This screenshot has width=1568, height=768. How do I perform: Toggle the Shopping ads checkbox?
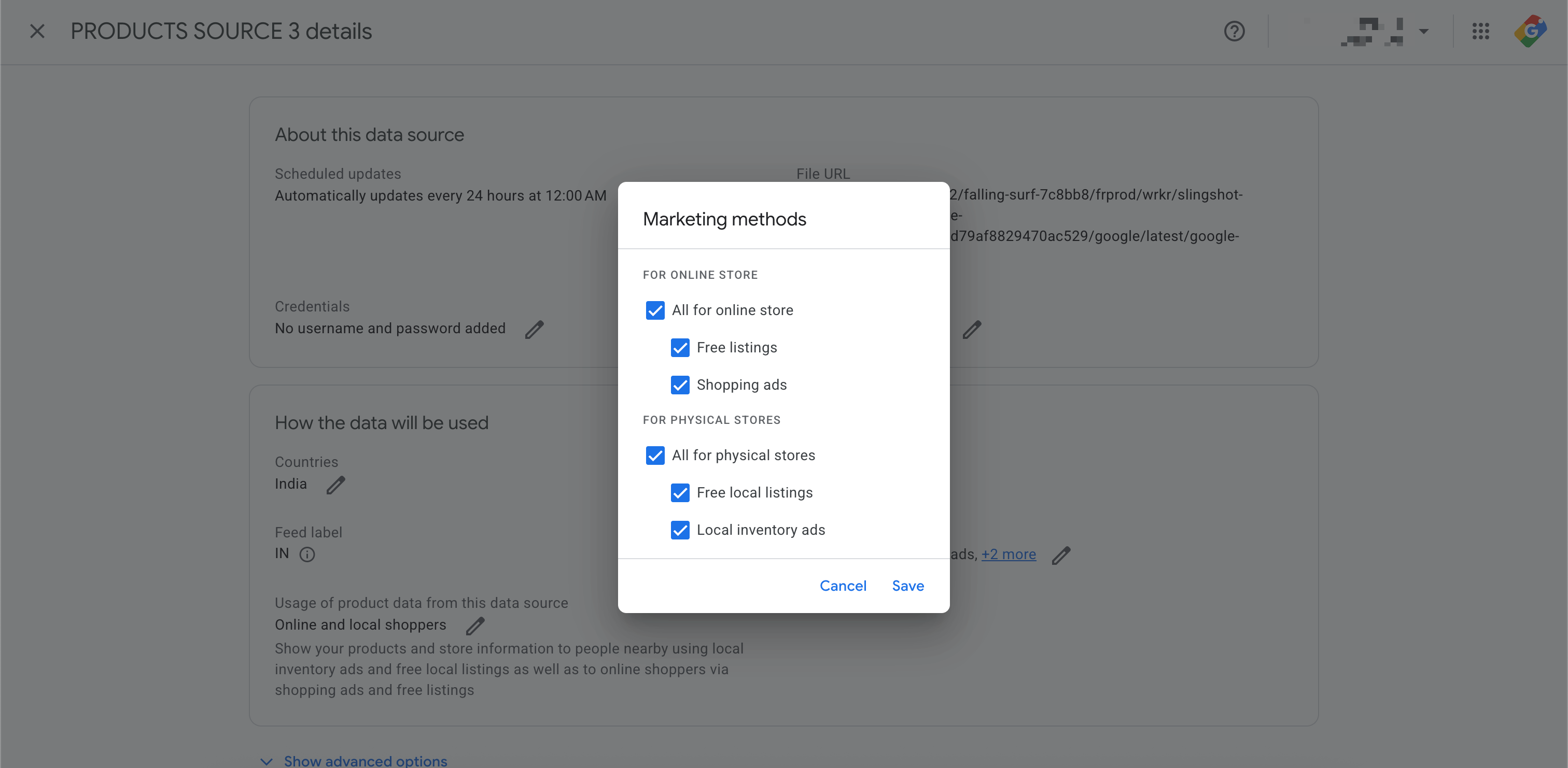click(680, 385)
